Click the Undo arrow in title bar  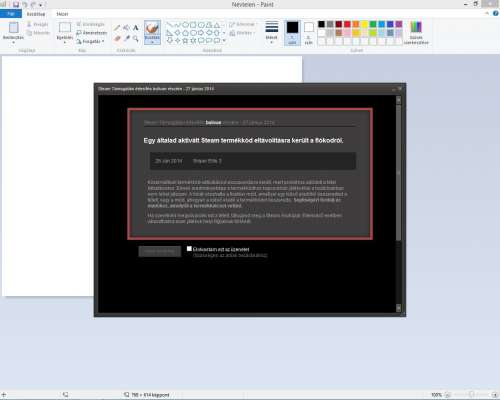[x=24, y=5]
